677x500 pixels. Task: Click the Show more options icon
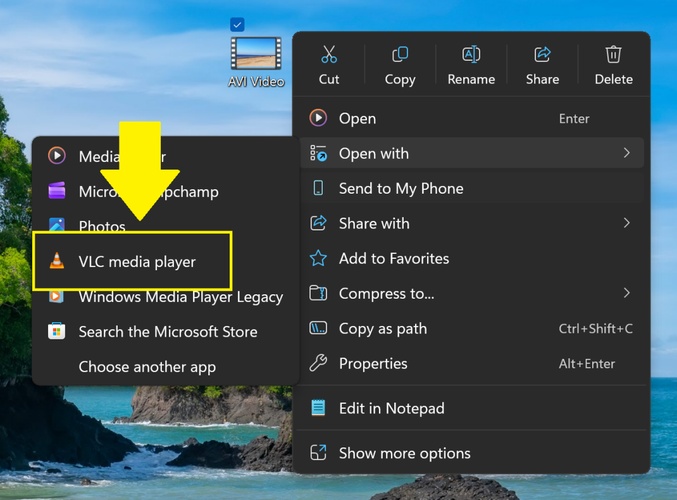pos(318,453)
